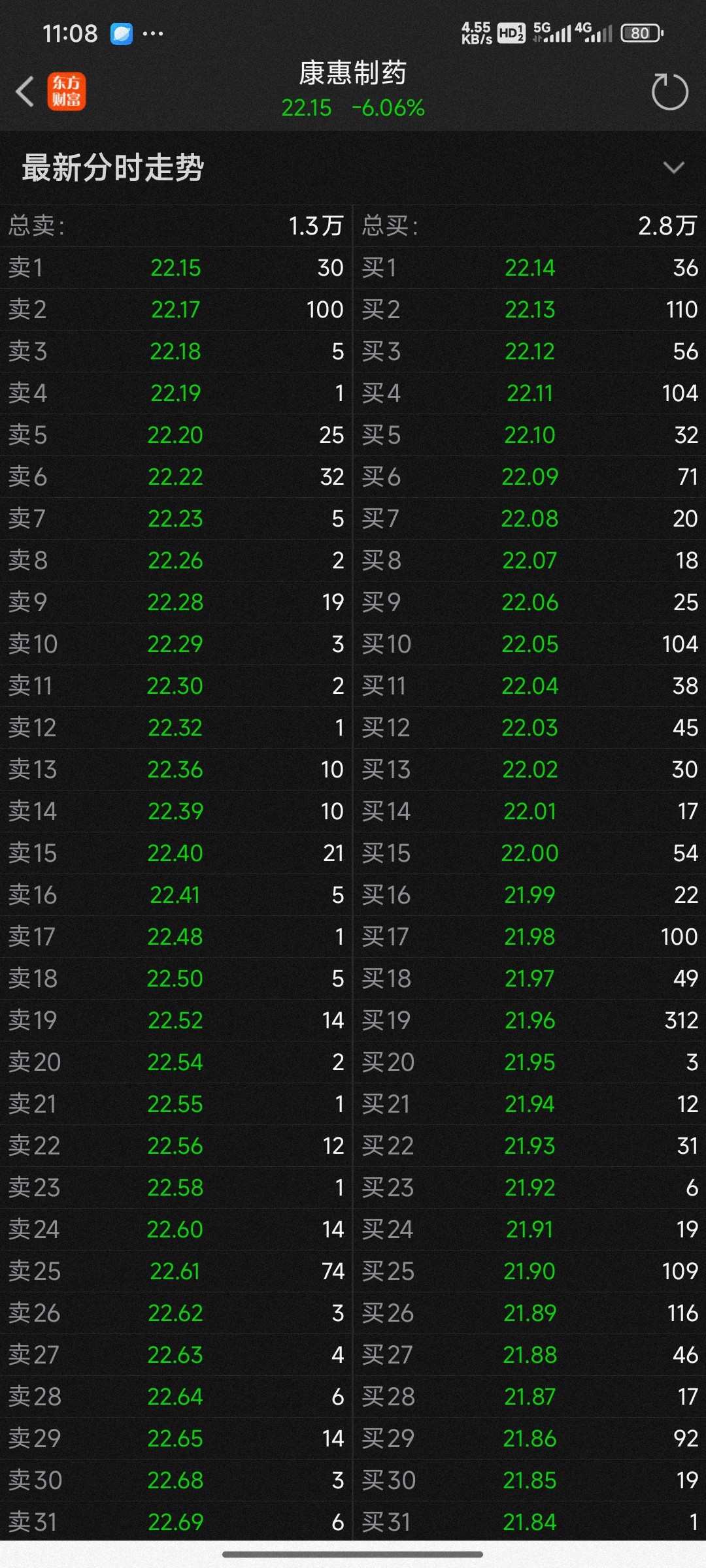The height and width of the screenshot is (1568, 706).
Task: Select the 卖4 price 22.19
Action: pos(176,393)
